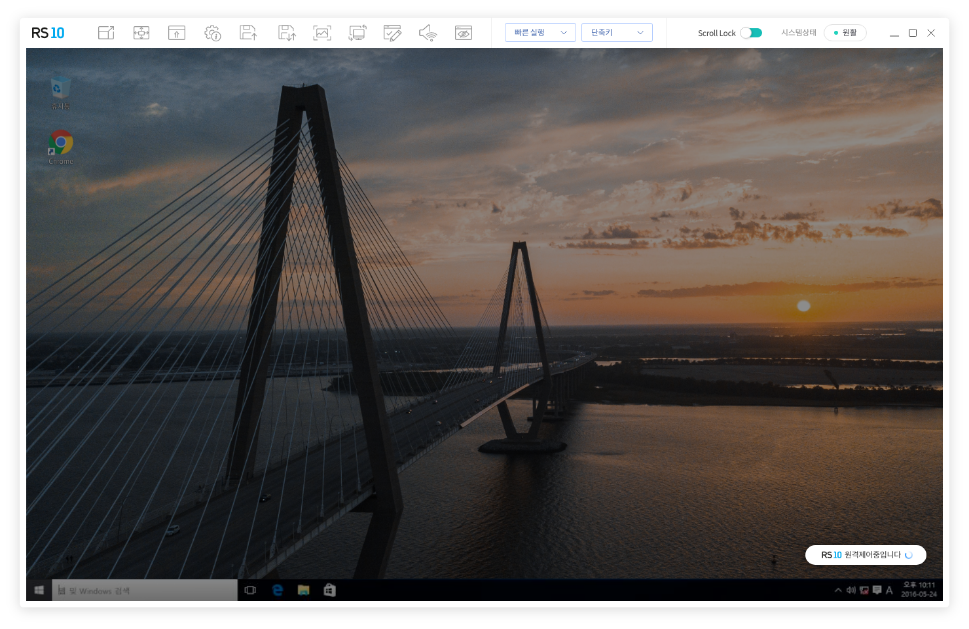Show hidden tray icons chevron in taskbar
Image resolution: width=969 pixels, height=629 pixels.
point(838,591)
